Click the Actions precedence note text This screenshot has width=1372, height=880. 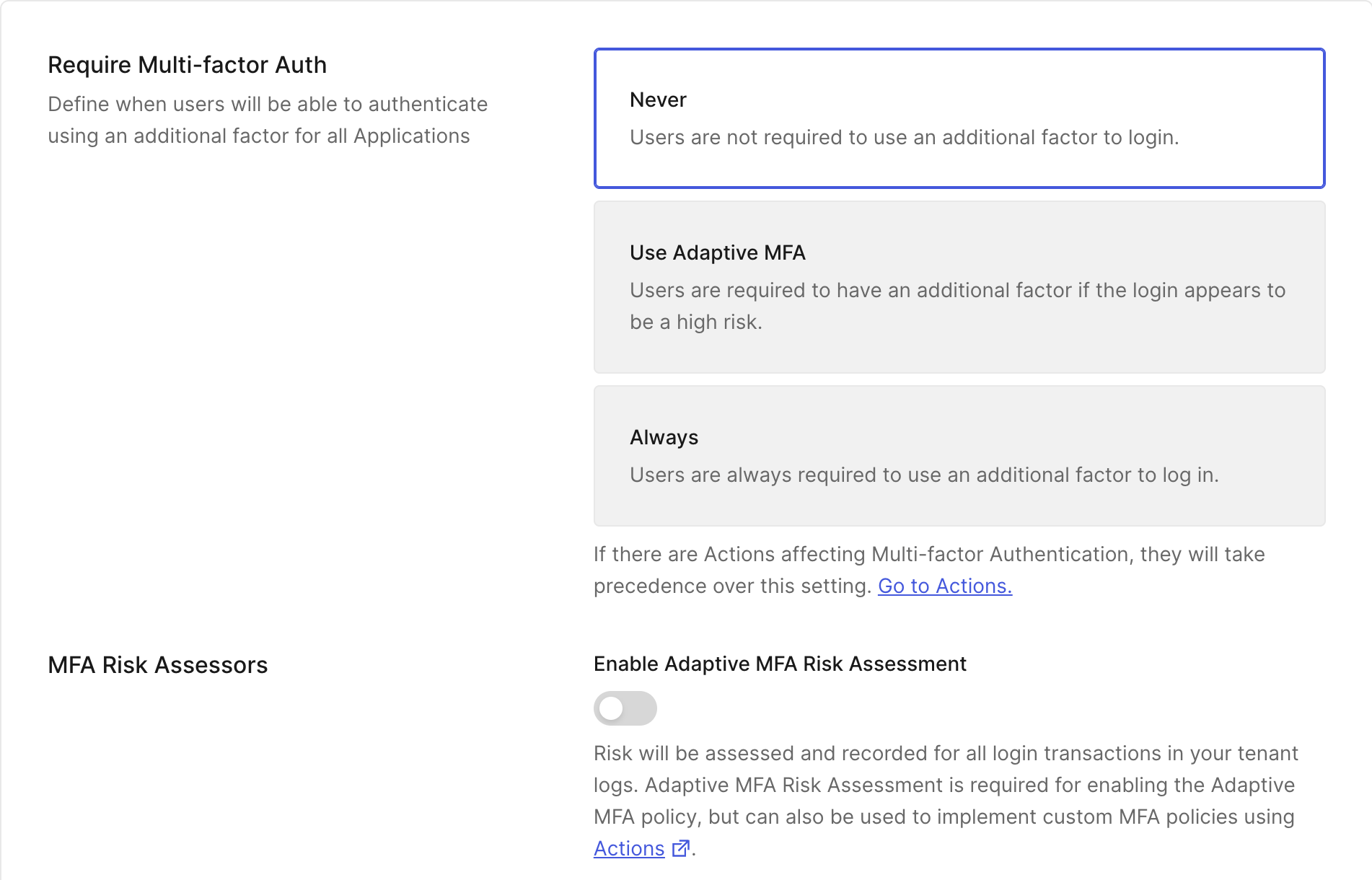[x=928, y=555]
